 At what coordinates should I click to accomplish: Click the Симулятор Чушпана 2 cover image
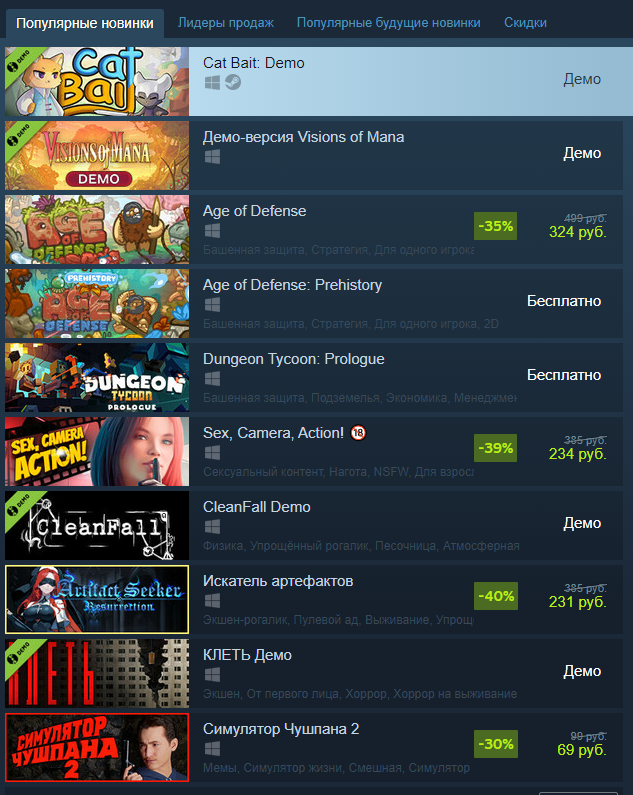97,748
